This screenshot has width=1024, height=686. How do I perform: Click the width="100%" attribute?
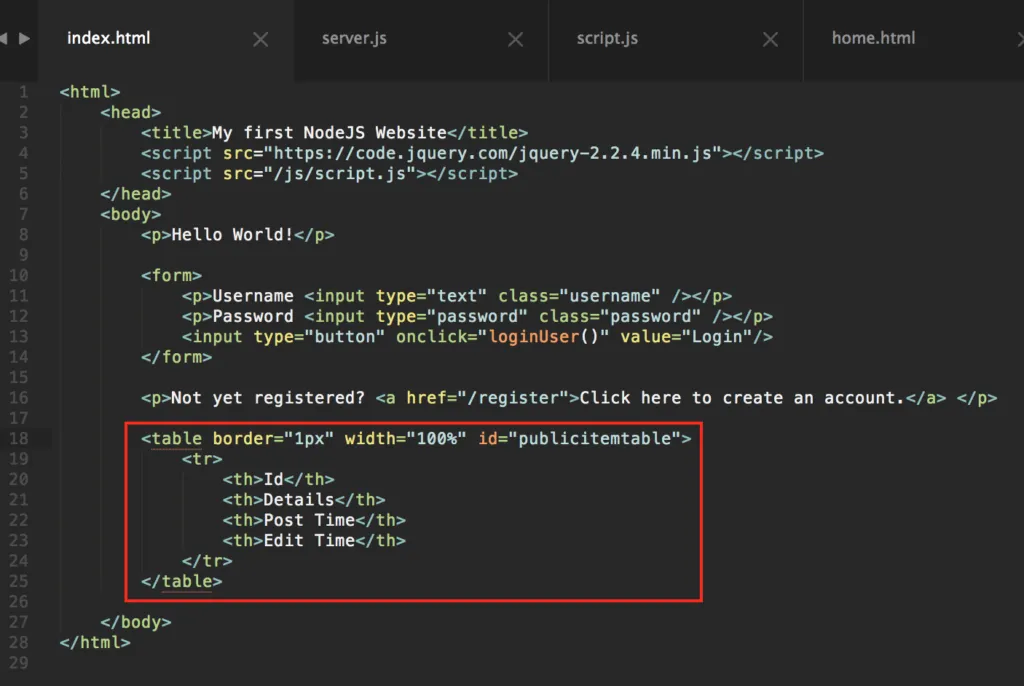click(x=406, y=438)
